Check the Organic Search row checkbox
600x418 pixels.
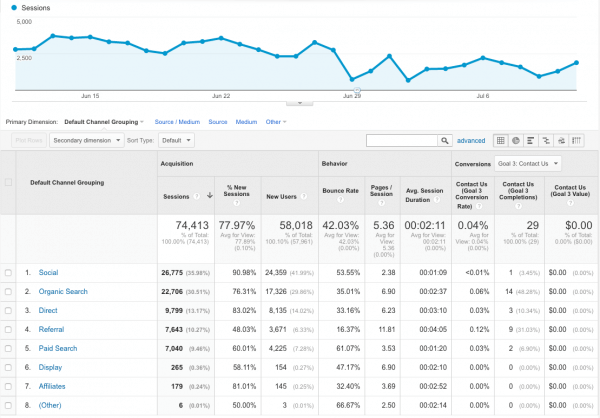pyautogui.click(x=8, y=292)
